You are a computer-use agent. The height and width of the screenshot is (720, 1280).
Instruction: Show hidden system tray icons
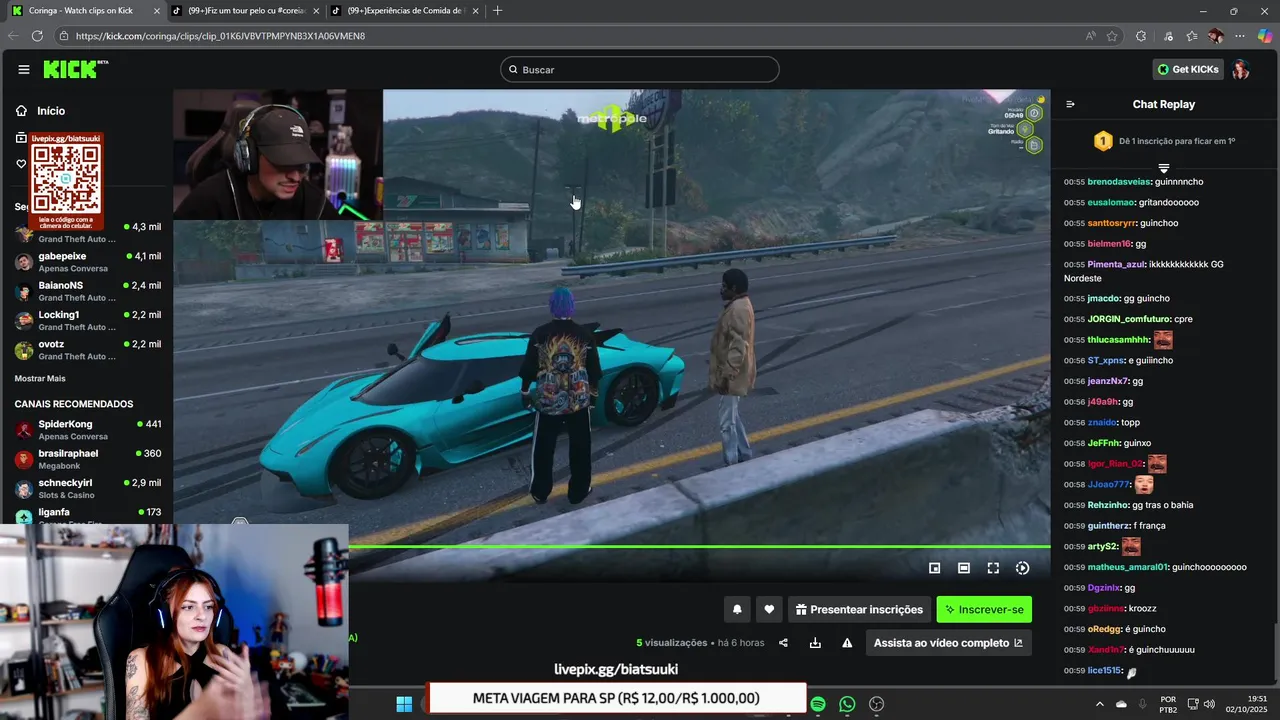point(1100,704)
